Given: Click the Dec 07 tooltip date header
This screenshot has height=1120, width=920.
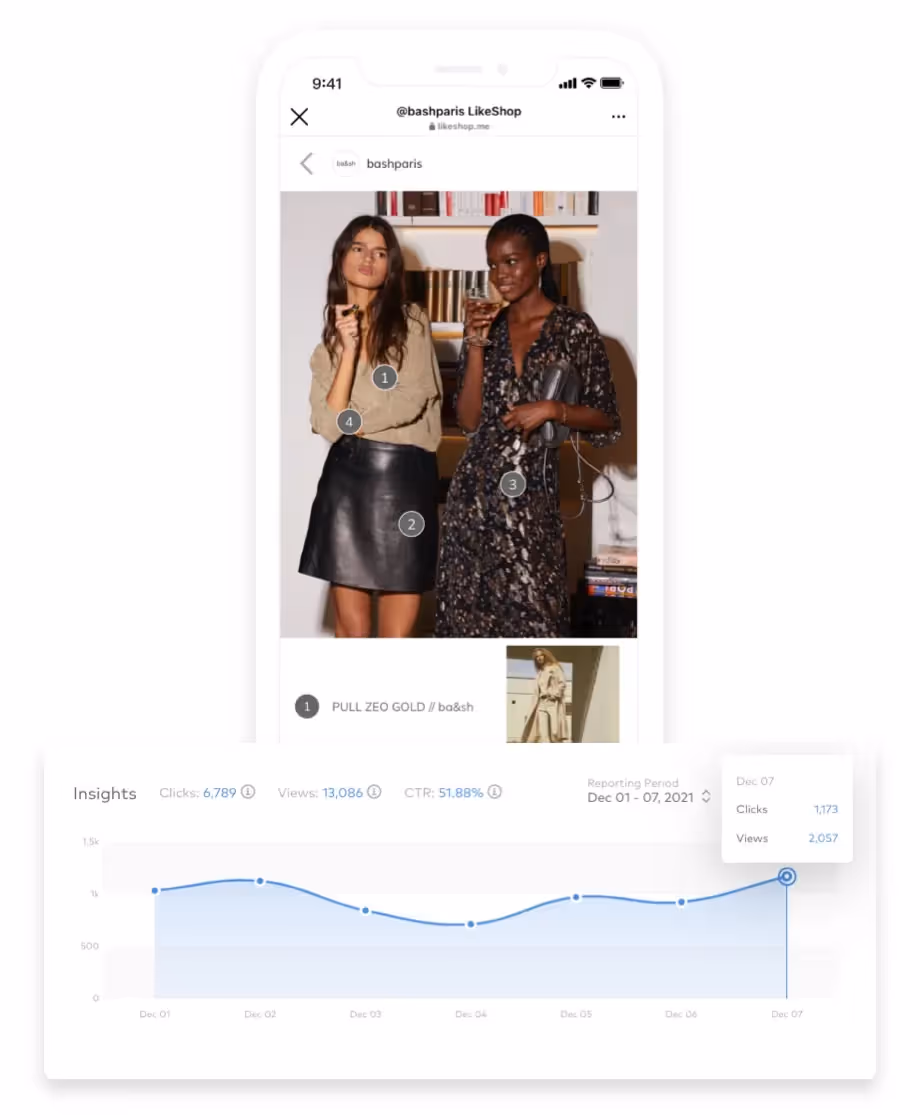Looking at the screenshot, I should pos(755,781).
